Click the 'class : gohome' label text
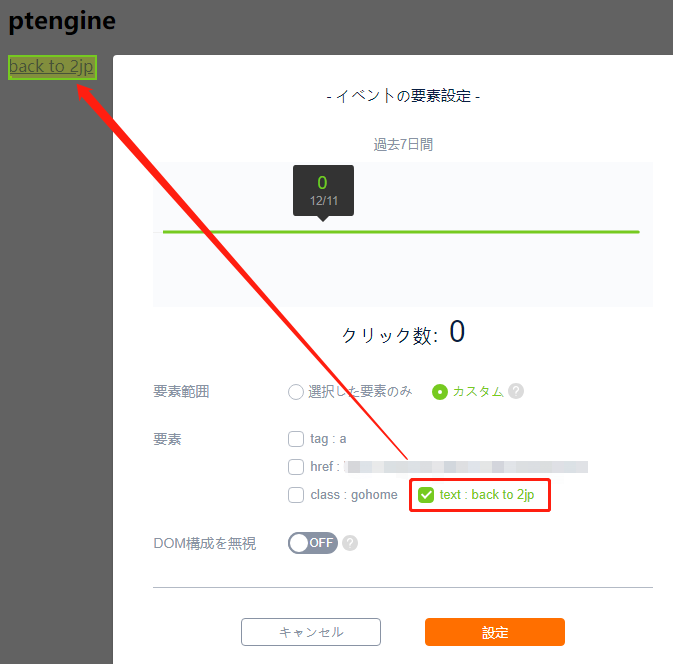The image size is (673, 664). [x=354, y=495]
